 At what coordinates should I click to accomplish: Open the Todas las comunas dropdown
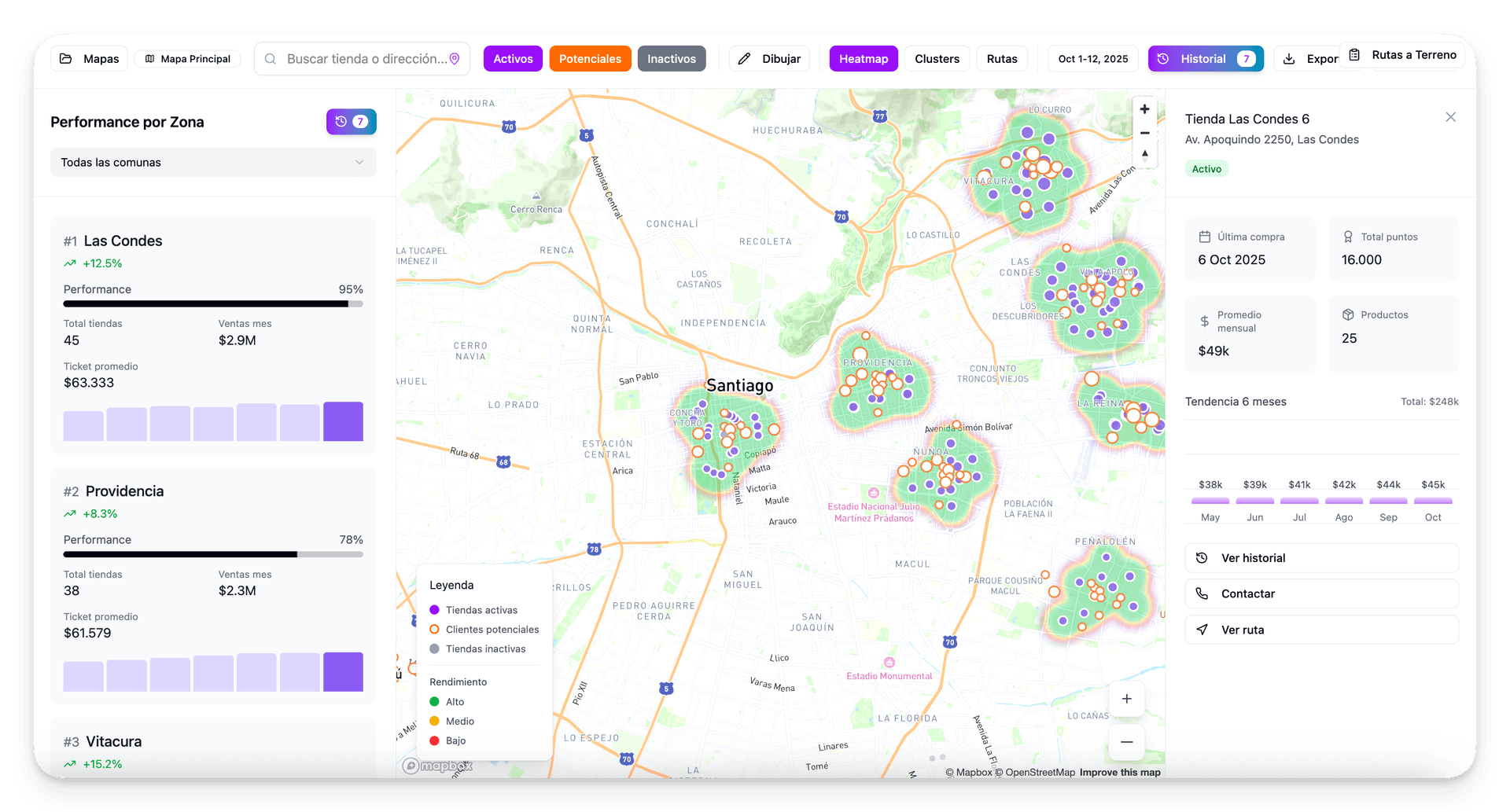(x=212, y=162)
